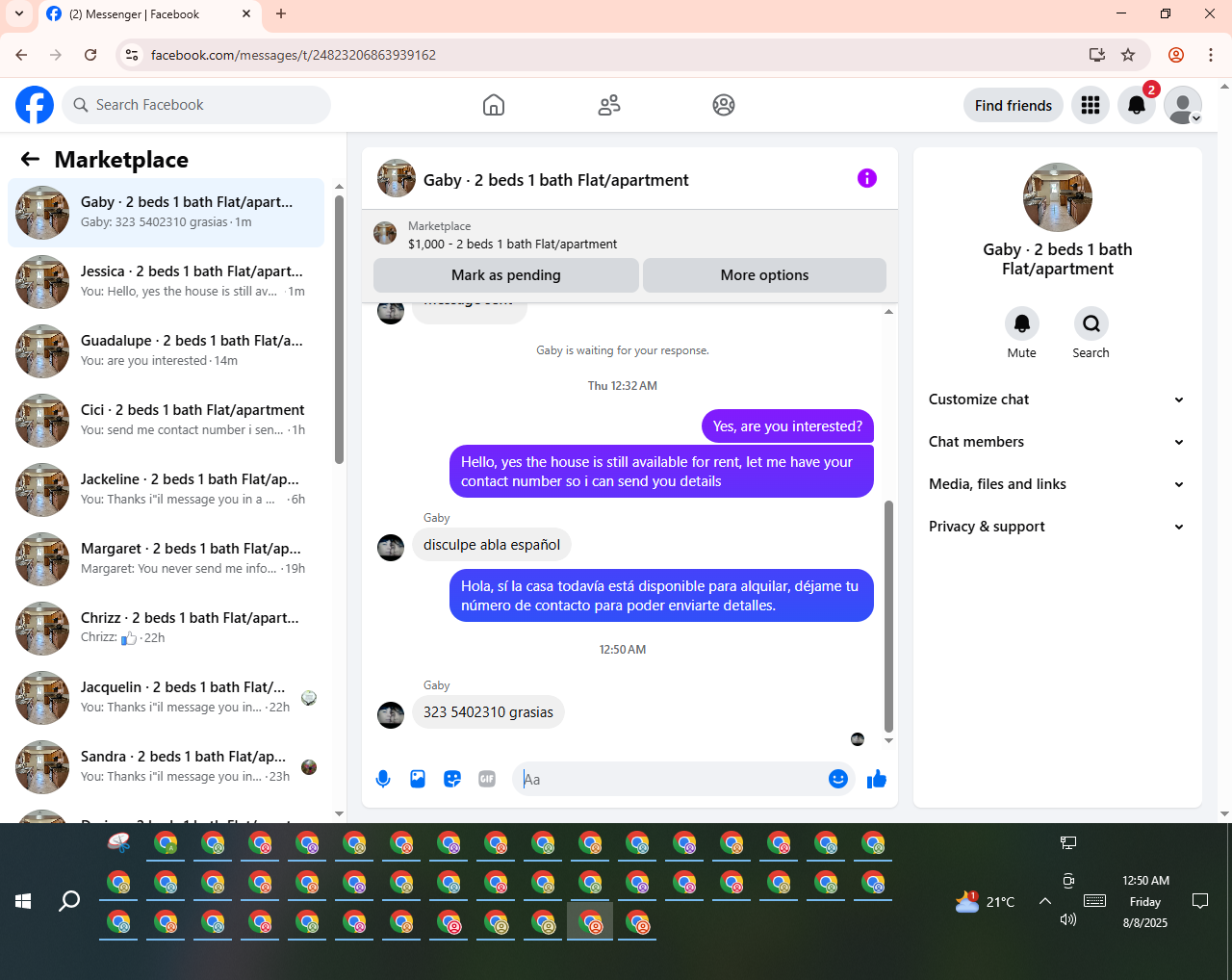
Task: Send a thumbs up like
Action: [876, 779]
